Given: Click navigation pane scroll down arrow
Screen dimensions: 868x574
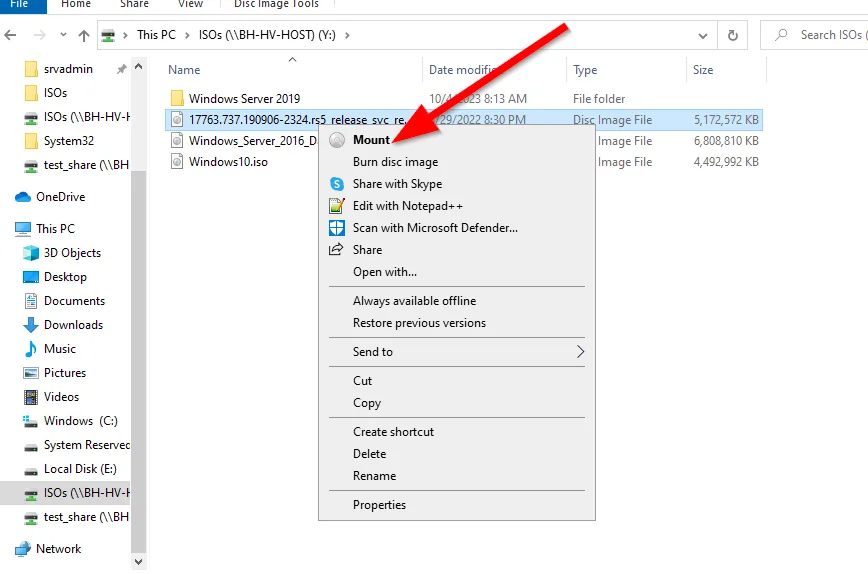Looking at the screenshot, I should coord(138,561).
